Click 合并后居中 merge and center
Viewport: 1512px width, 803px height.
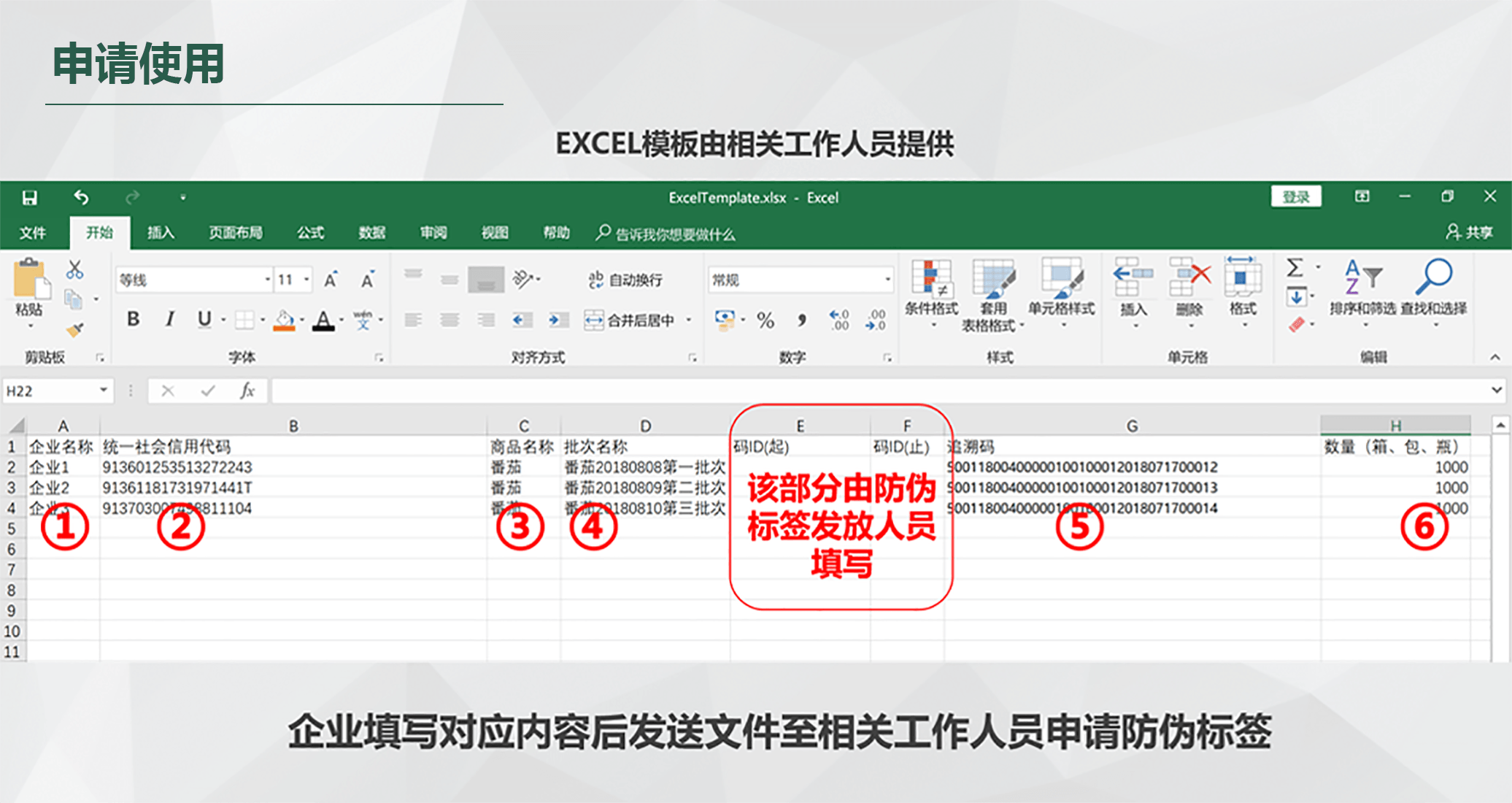point(630,320)
